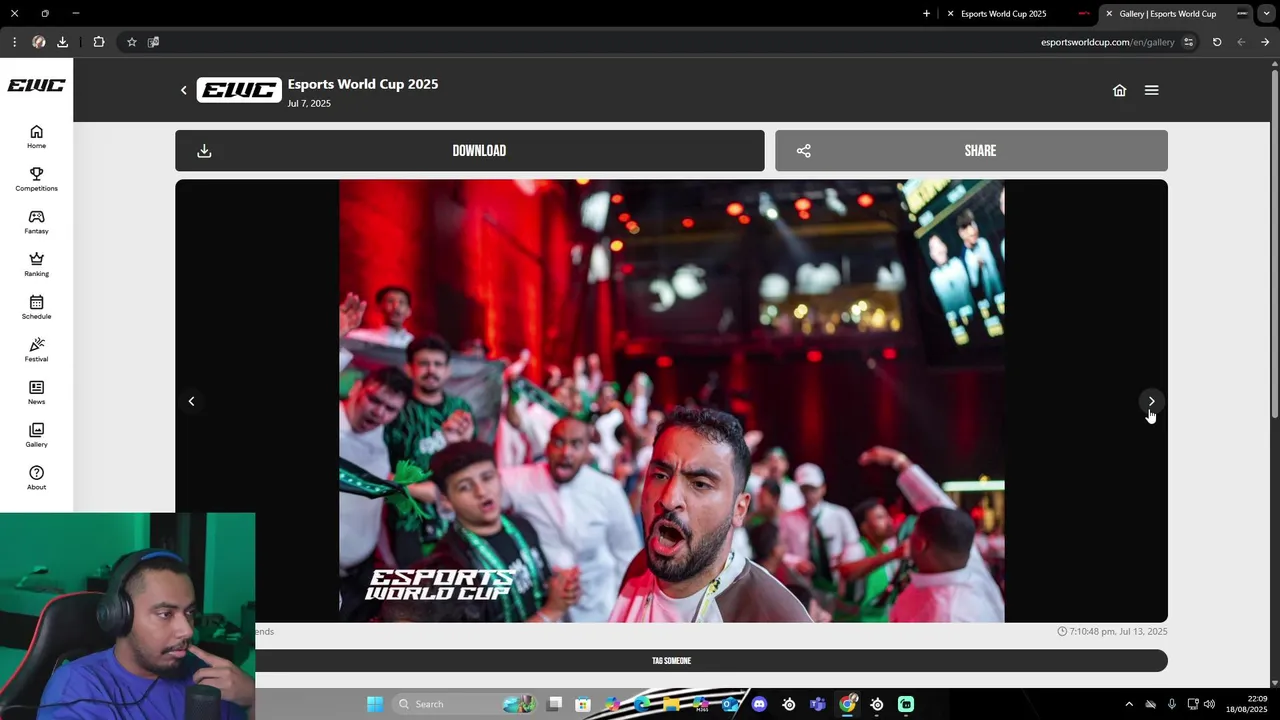
Task: Bookmark this page with the star
Action: point(131,42)
